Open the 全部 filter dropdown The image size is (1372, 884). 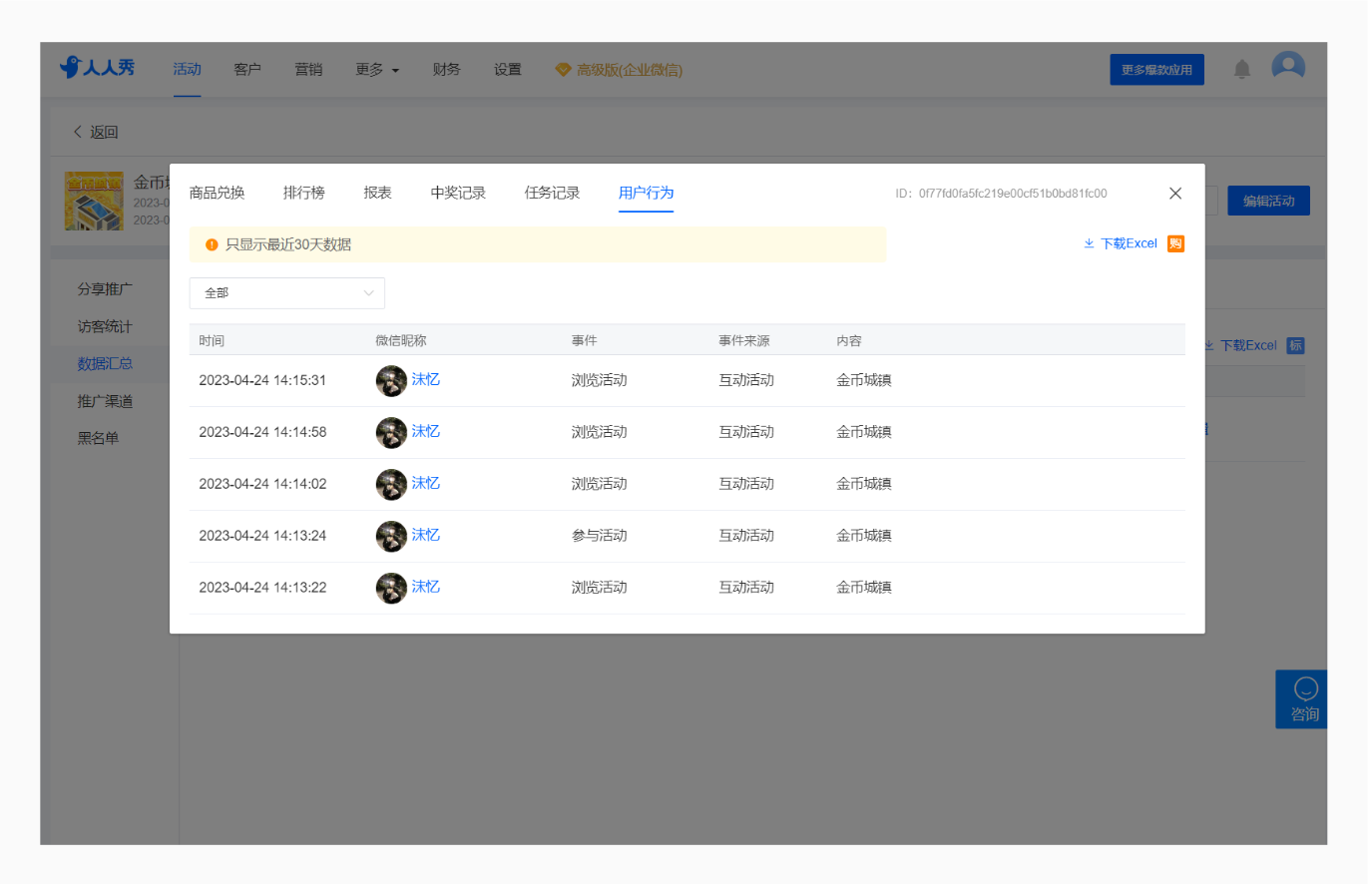point(287,293)
